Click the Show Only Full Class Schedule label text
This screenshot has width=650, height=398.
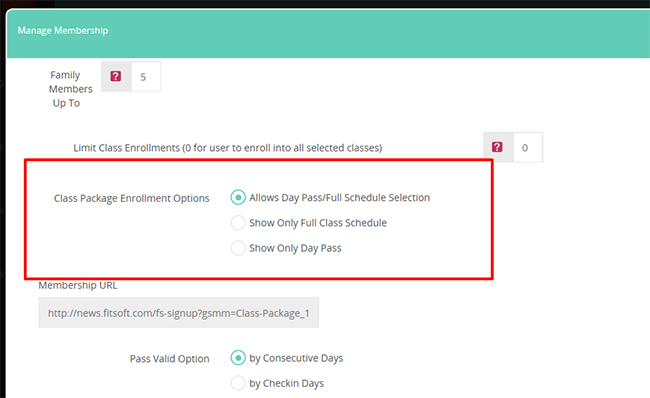tap(318, 223)
